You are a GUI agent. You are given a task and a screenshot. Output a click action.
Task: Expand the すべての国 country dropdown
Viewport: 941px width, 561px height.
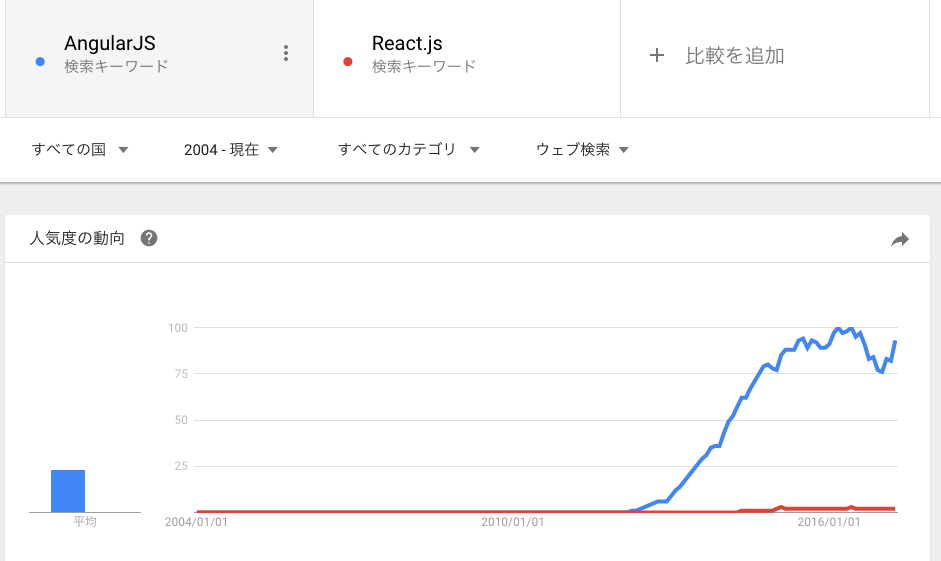[80, 149]
